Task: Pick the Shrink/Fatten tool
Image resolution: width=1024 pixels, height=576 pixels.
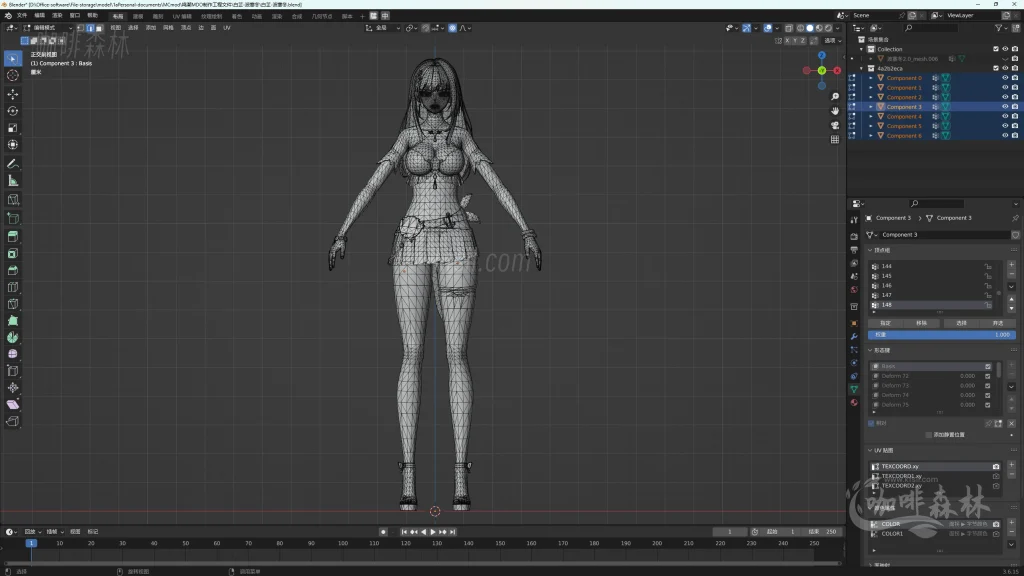Action: pos(12,388)
